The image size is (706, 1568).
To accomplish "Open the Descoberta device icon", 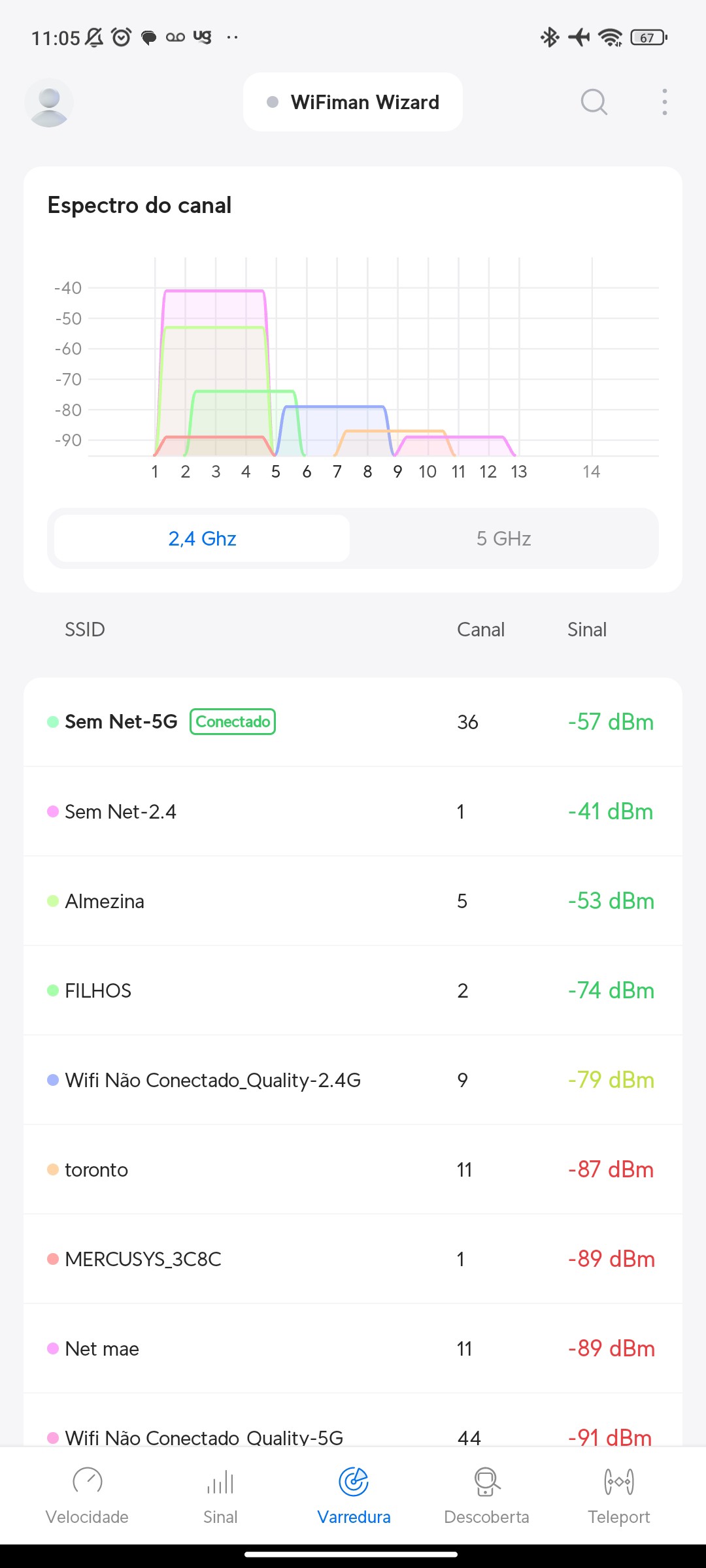I will (x=486, y=1481).
